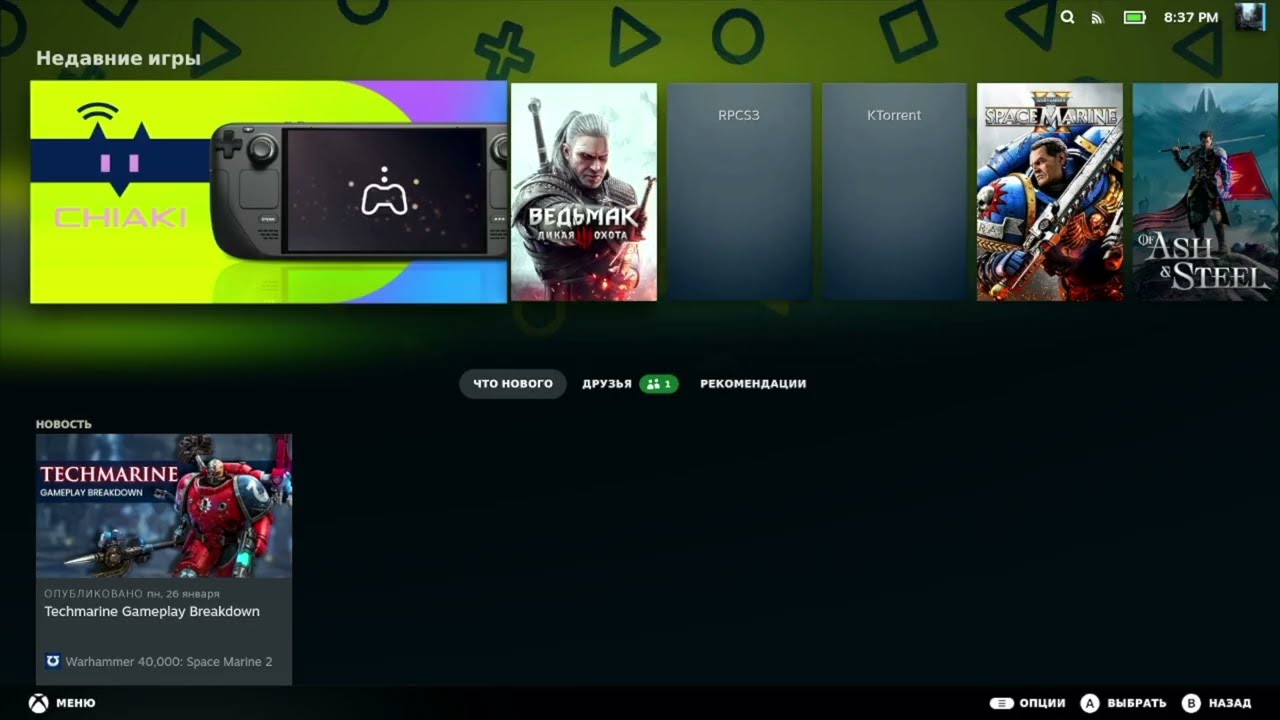Switch to the Друзья tab
This screenshot has width=1280, height=720.
tap(607, 384)
